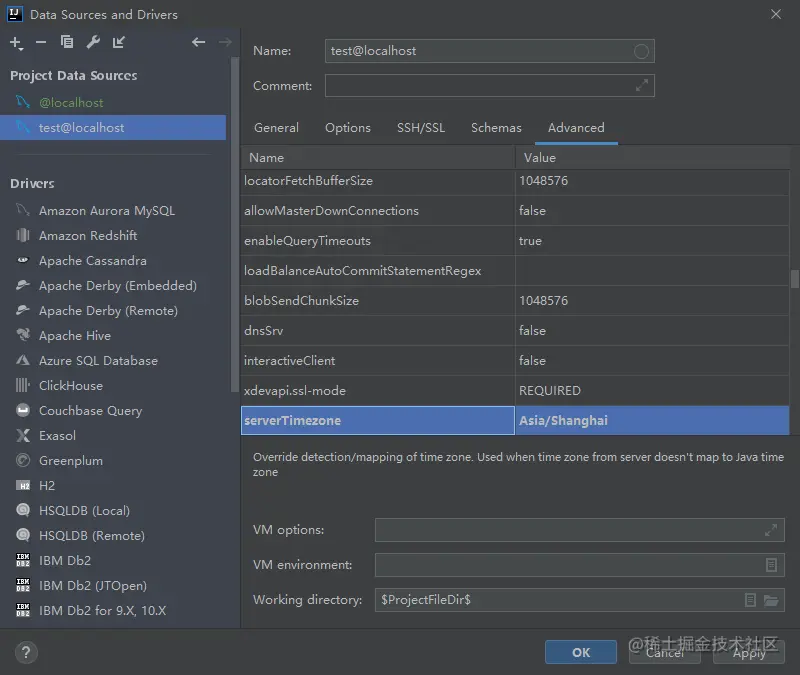Edit enableQueryTimeouts true value
The height and width of the screenshot is (675, 800).
coord(652,241)
